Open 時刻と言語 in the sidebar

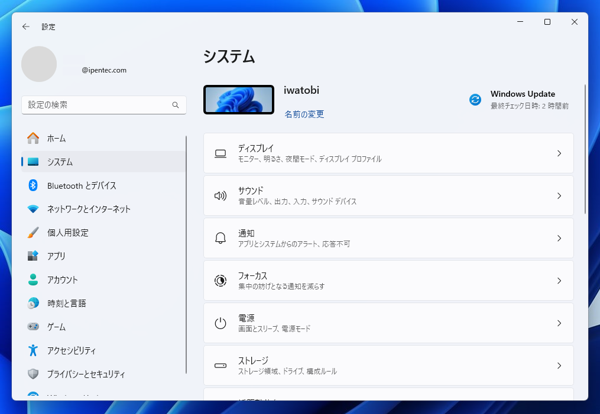(103, 303)
